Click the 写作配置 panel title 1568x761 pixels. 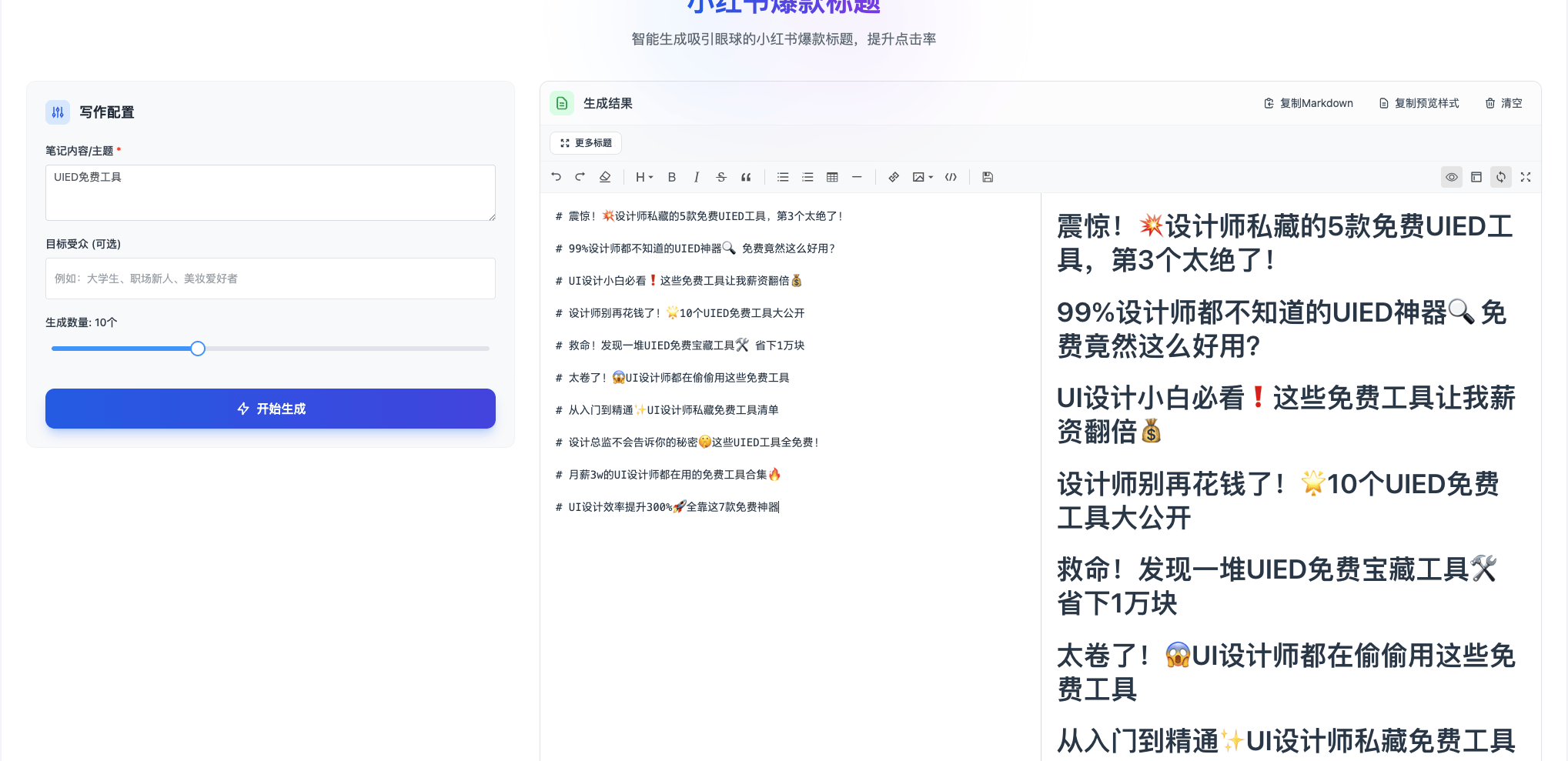tap(107, 112)
